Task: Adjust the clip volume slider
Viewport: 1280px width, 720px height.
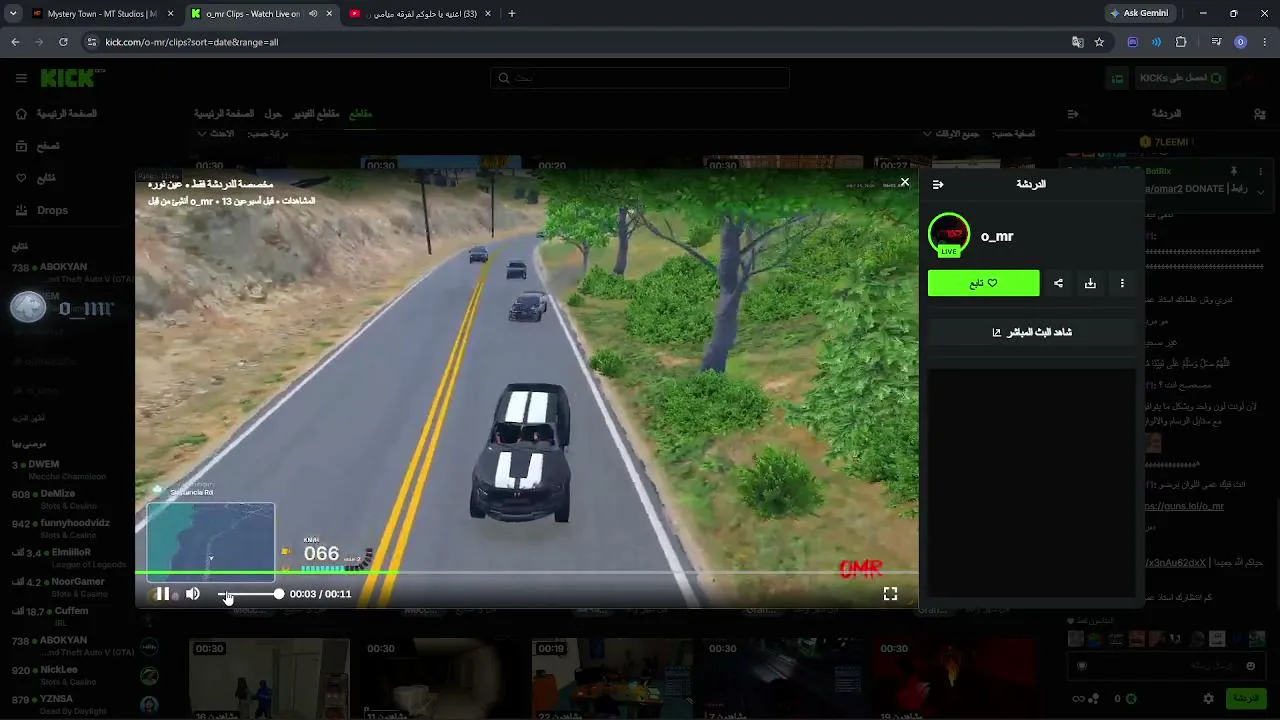Action: click(x=250, y=594)
